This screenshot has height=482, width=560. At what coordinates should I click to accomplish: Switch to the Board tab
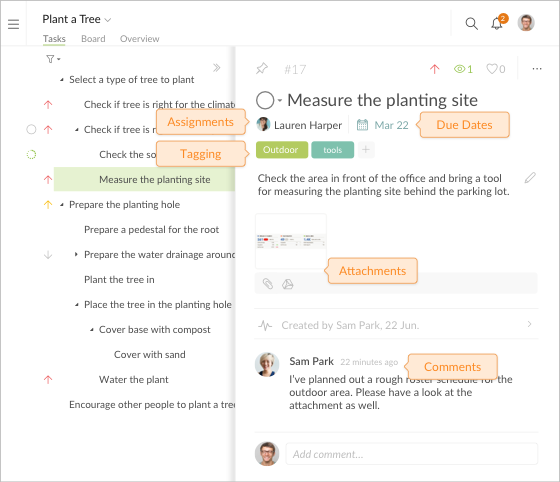tap(93, 39)
